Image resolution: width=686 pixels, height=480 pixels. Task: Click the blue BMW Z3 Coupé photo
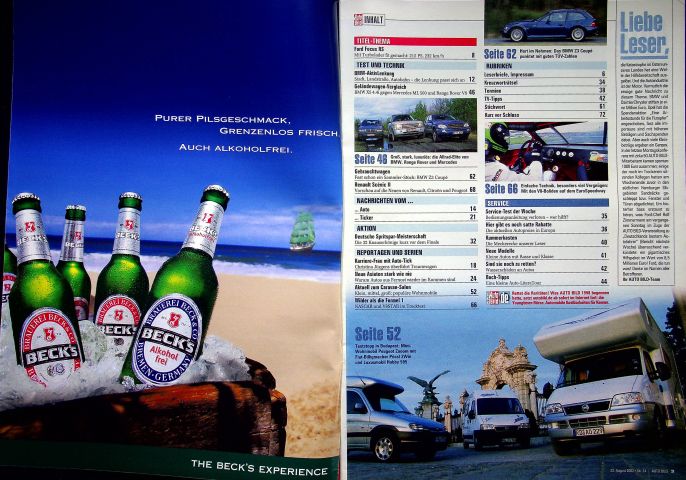click(546, 22)
